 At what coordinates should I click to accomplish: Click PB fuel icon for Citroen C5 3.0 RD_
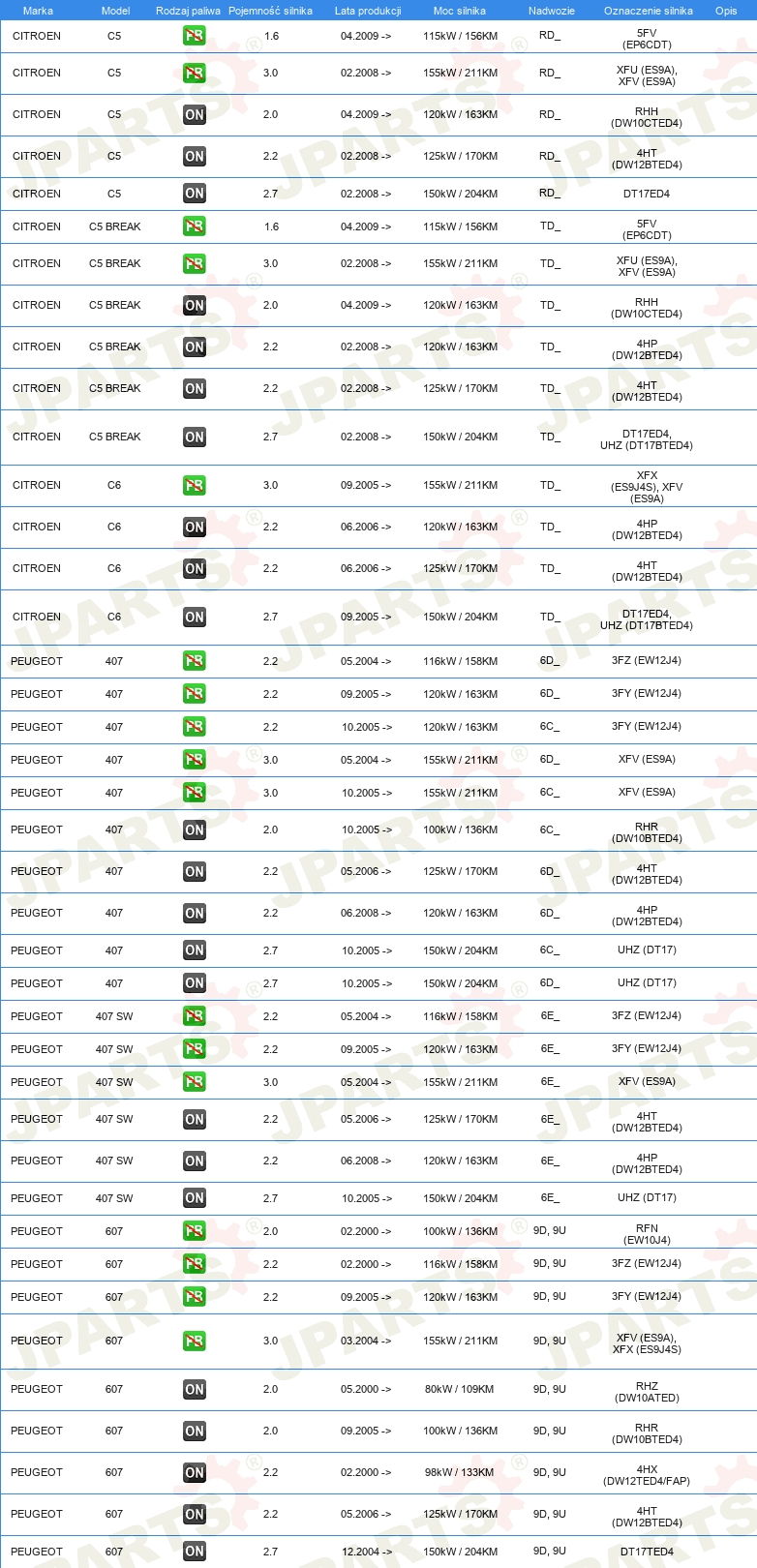pos(194,73)
